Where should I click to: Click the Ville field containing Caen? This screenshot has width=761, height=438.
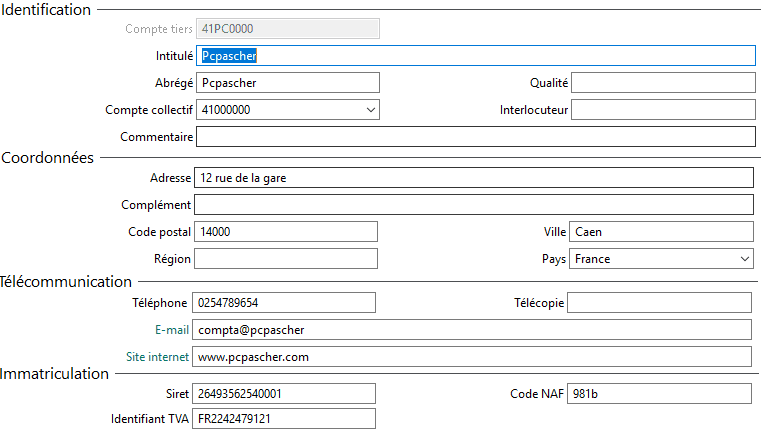pos(661,232)
